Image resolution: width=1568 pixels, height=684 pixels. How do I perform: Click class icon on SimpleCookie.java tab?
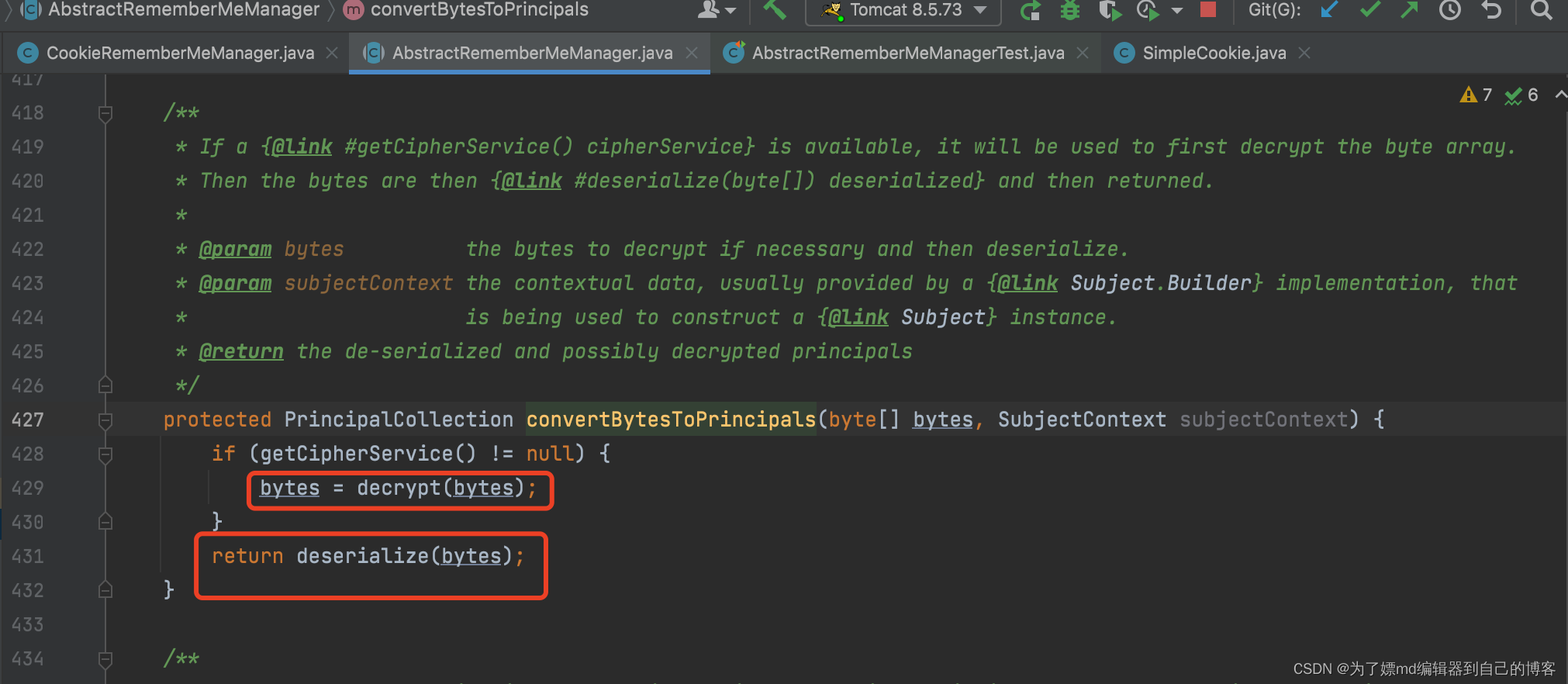[x=1124, y=53]
